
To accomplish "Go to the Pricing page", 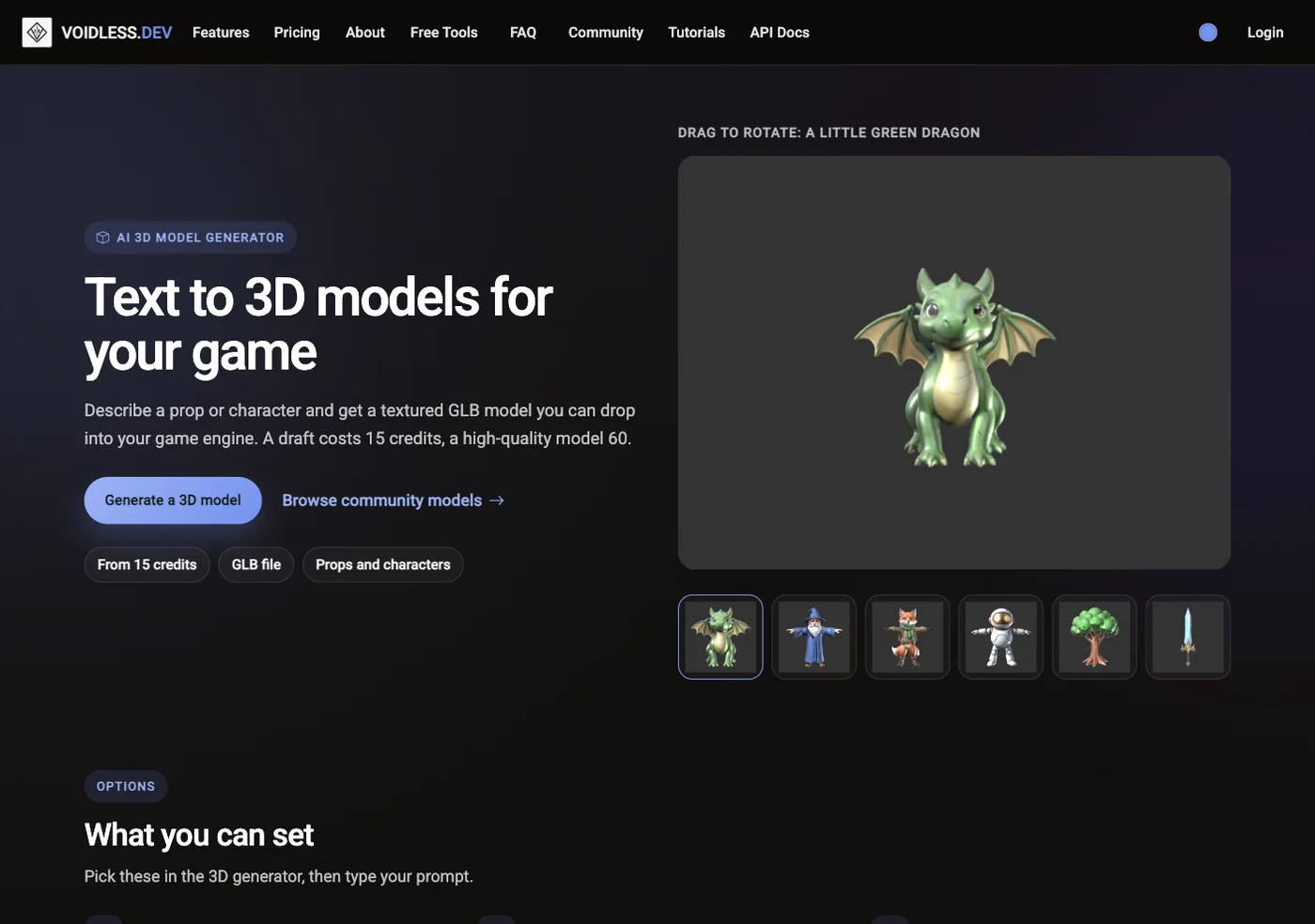I will [x=297, y=33].
